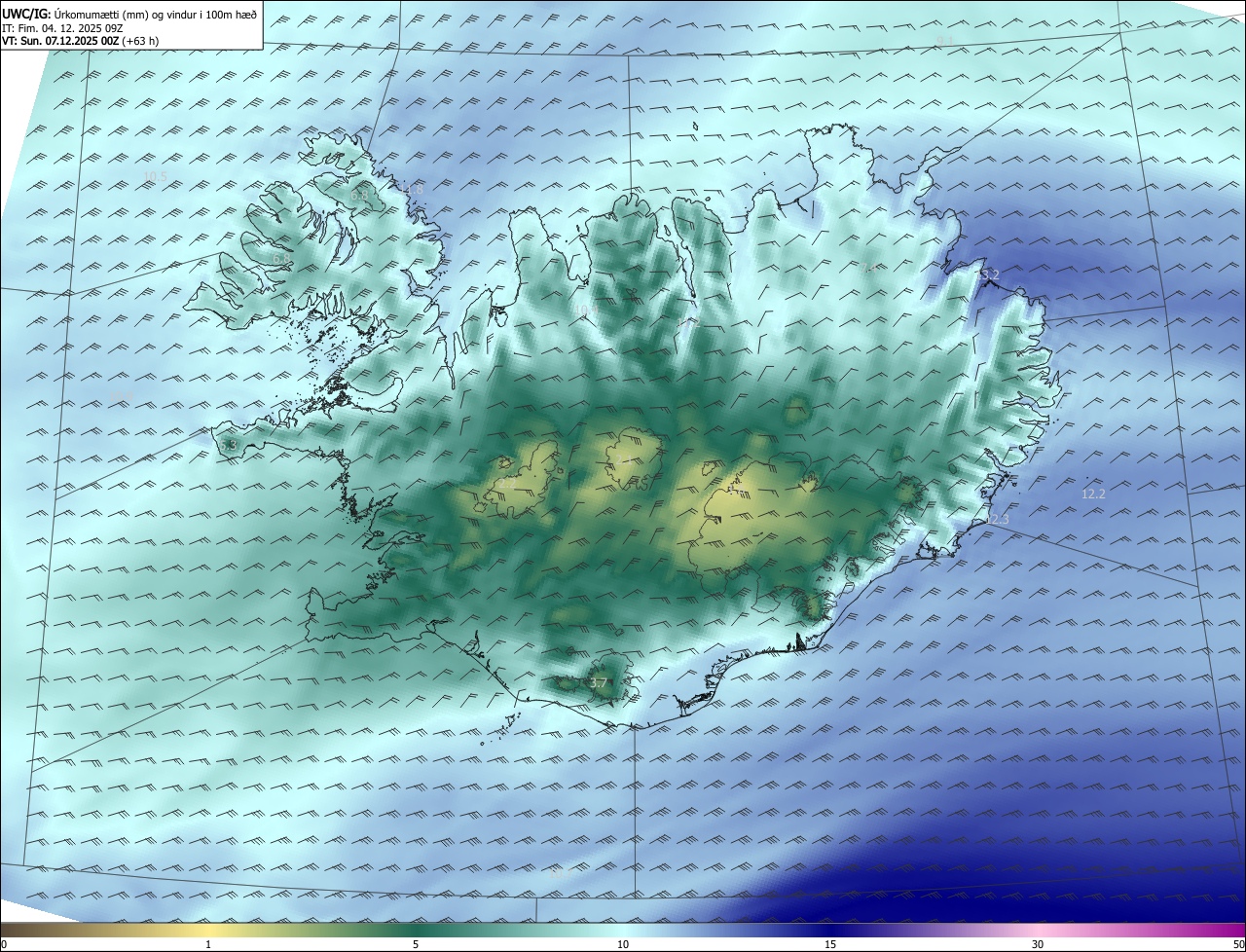Click the 9.1 value near the top edge
Viewport: 1246px width, 952px height.
(x=944, y=41)
